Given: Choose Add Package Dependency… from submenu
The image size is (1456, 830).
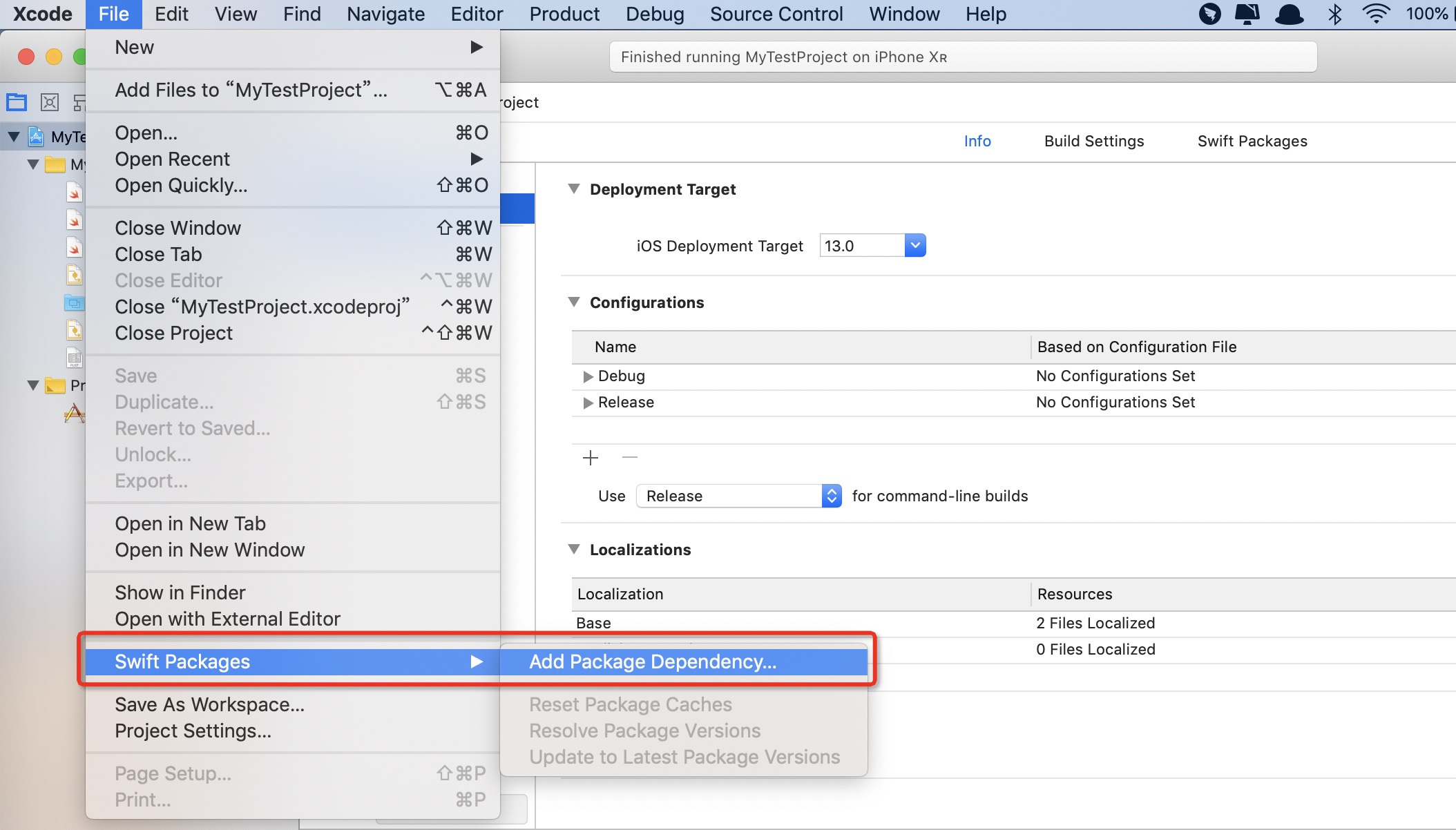Looking at the screenshot, I should (684, 662).
